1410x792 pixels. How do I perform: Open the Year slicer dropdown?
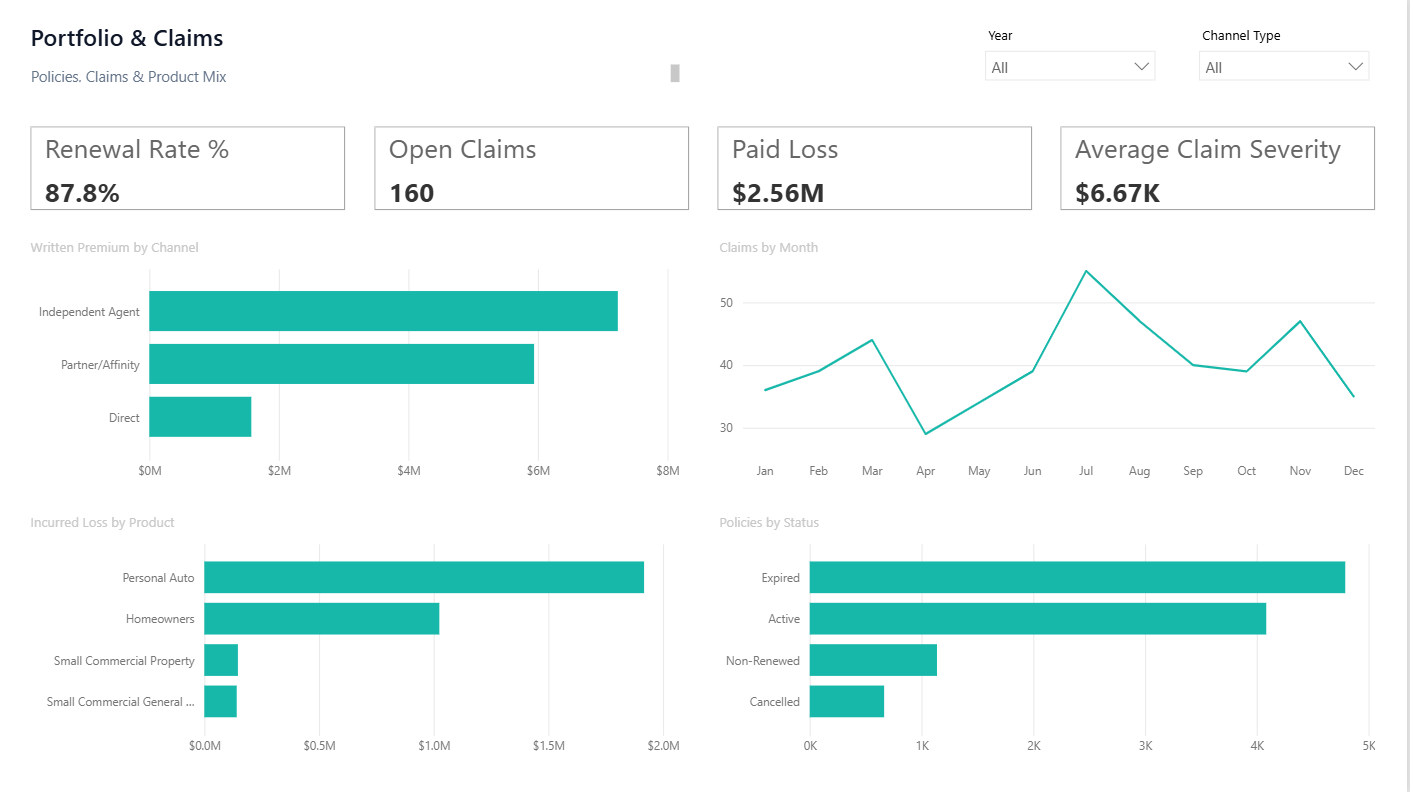pos(1070,67)
